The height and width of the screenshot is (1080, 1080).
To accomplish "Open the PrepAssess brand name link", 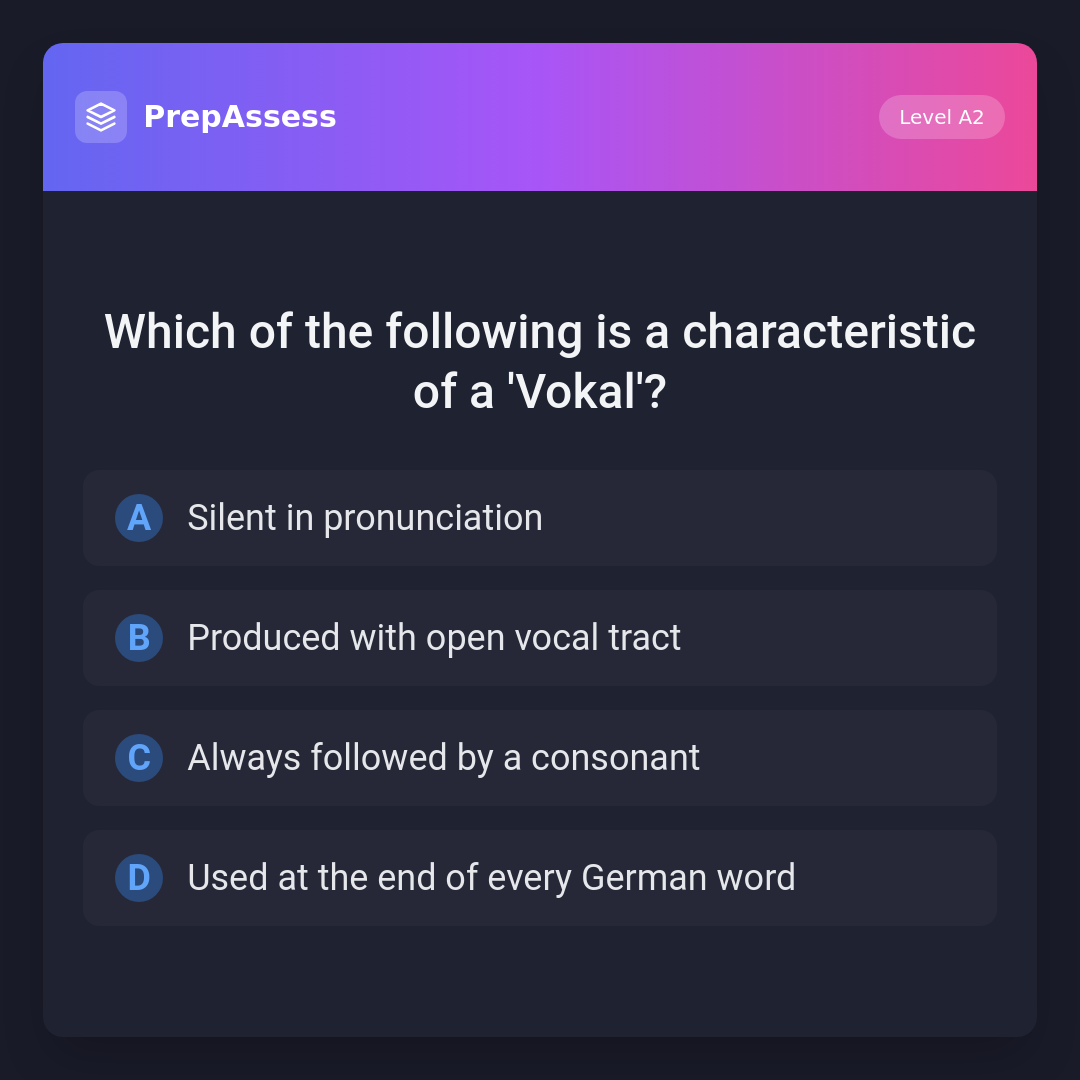I will [240, 117].
